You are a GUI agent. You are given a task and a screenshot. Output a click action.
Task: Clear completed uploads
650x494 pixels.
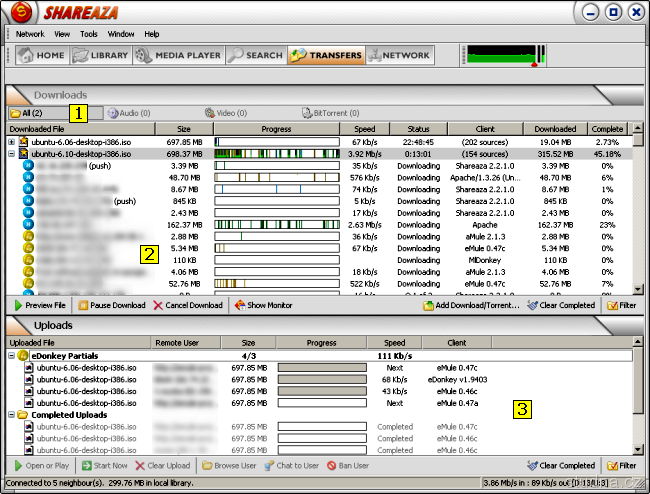coord(561,465)
